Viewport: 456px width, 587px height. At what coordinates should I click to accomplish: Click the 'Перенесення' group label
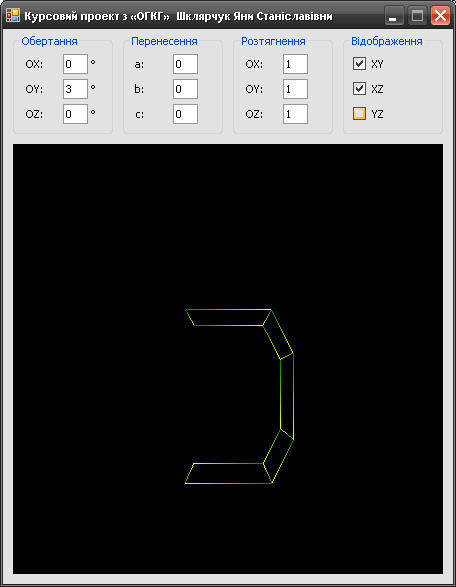tap(164, 41)
